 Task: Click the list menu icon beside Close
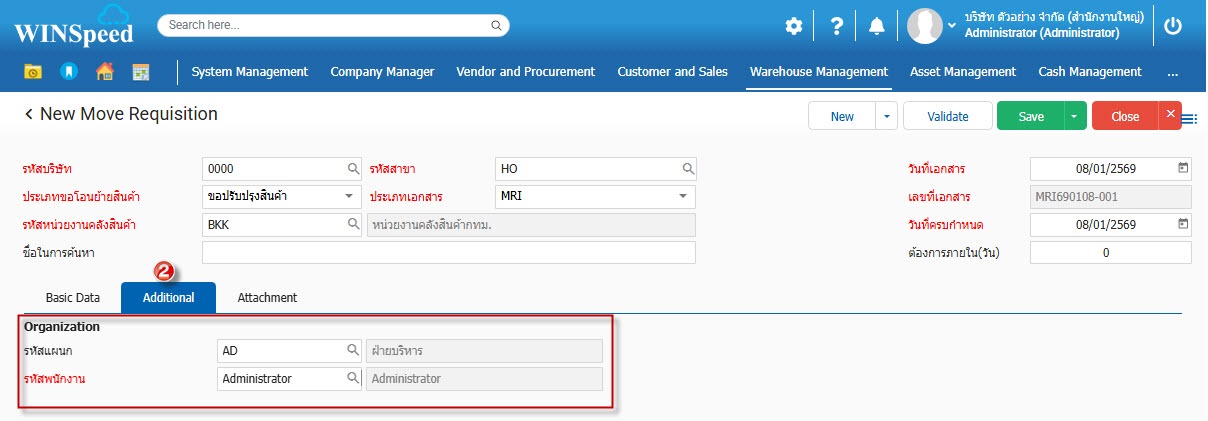pos(1190,119)
